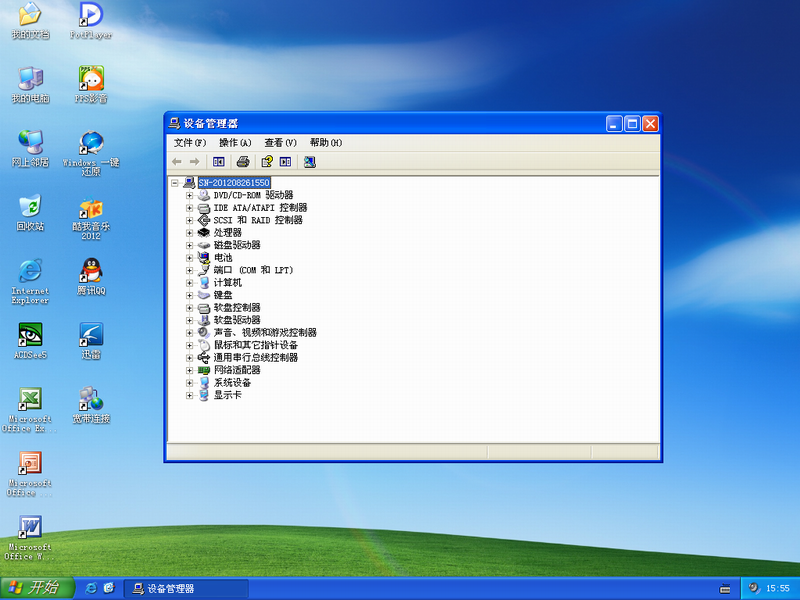Click the Print toolbar icon
Image resolution: width=800 pixels, height=600 pixels.
(x=242, y=162)
